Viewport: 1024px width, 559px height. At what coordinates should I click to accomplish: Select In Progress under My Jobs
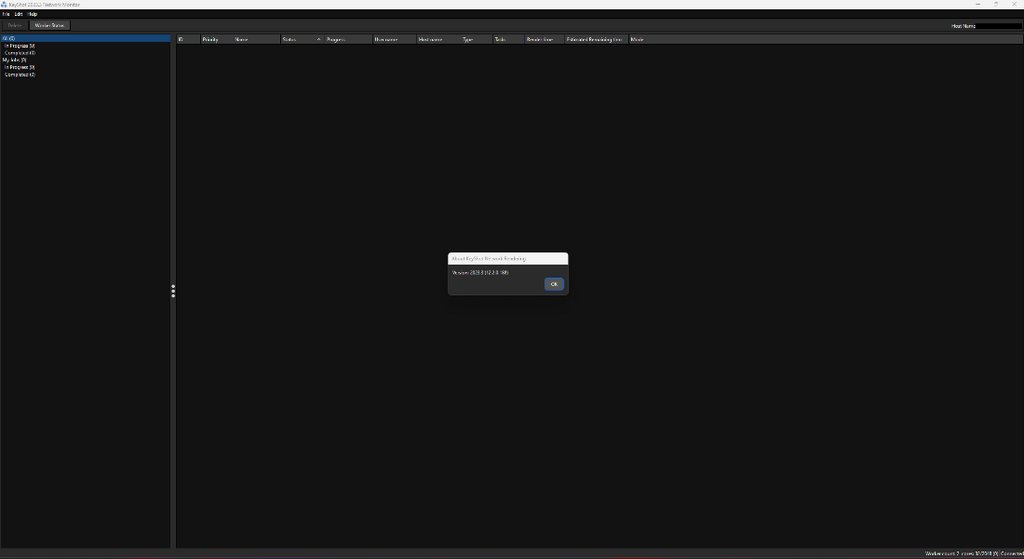20,67
